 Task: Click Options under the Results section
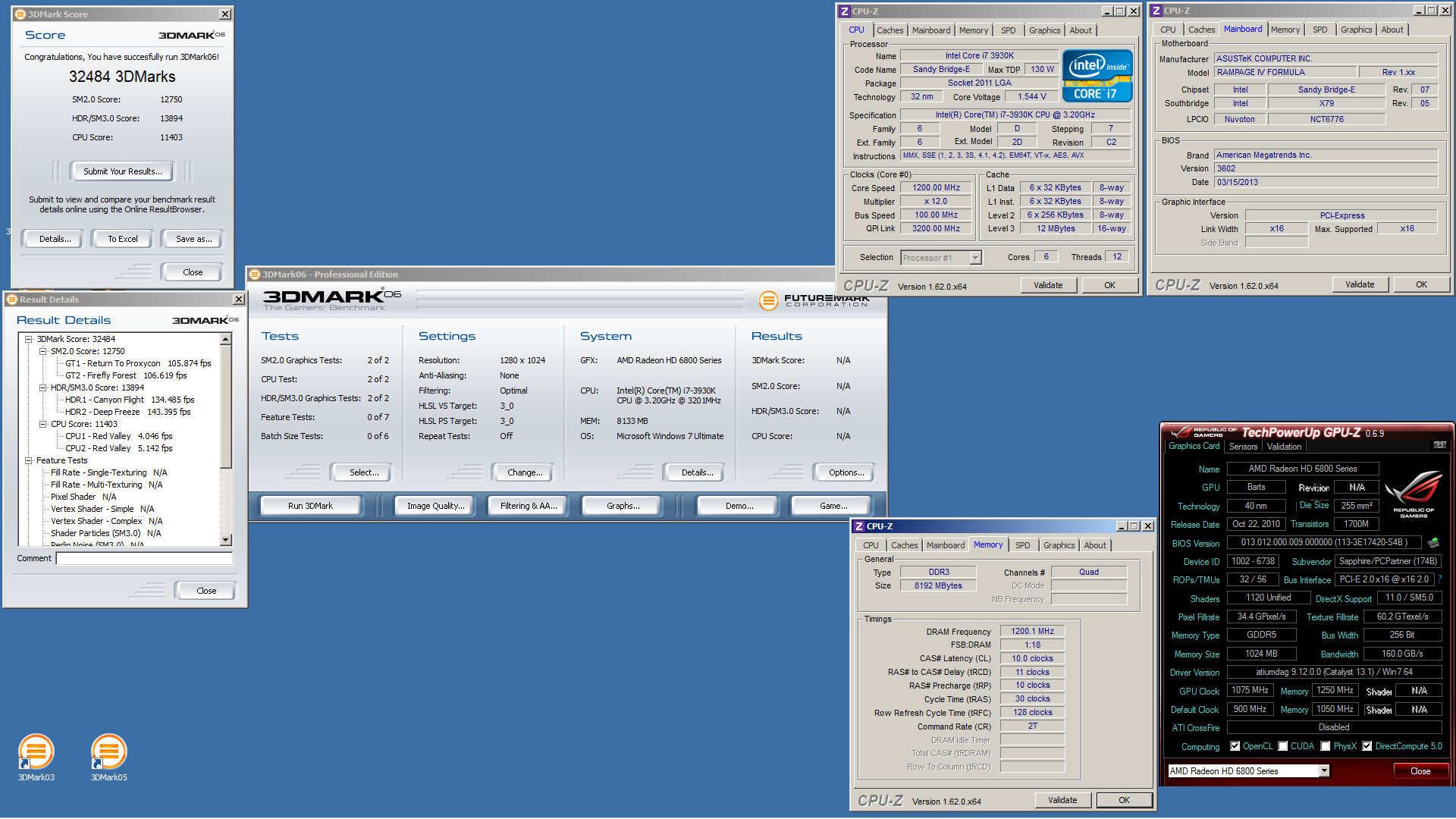coord(846,472)
